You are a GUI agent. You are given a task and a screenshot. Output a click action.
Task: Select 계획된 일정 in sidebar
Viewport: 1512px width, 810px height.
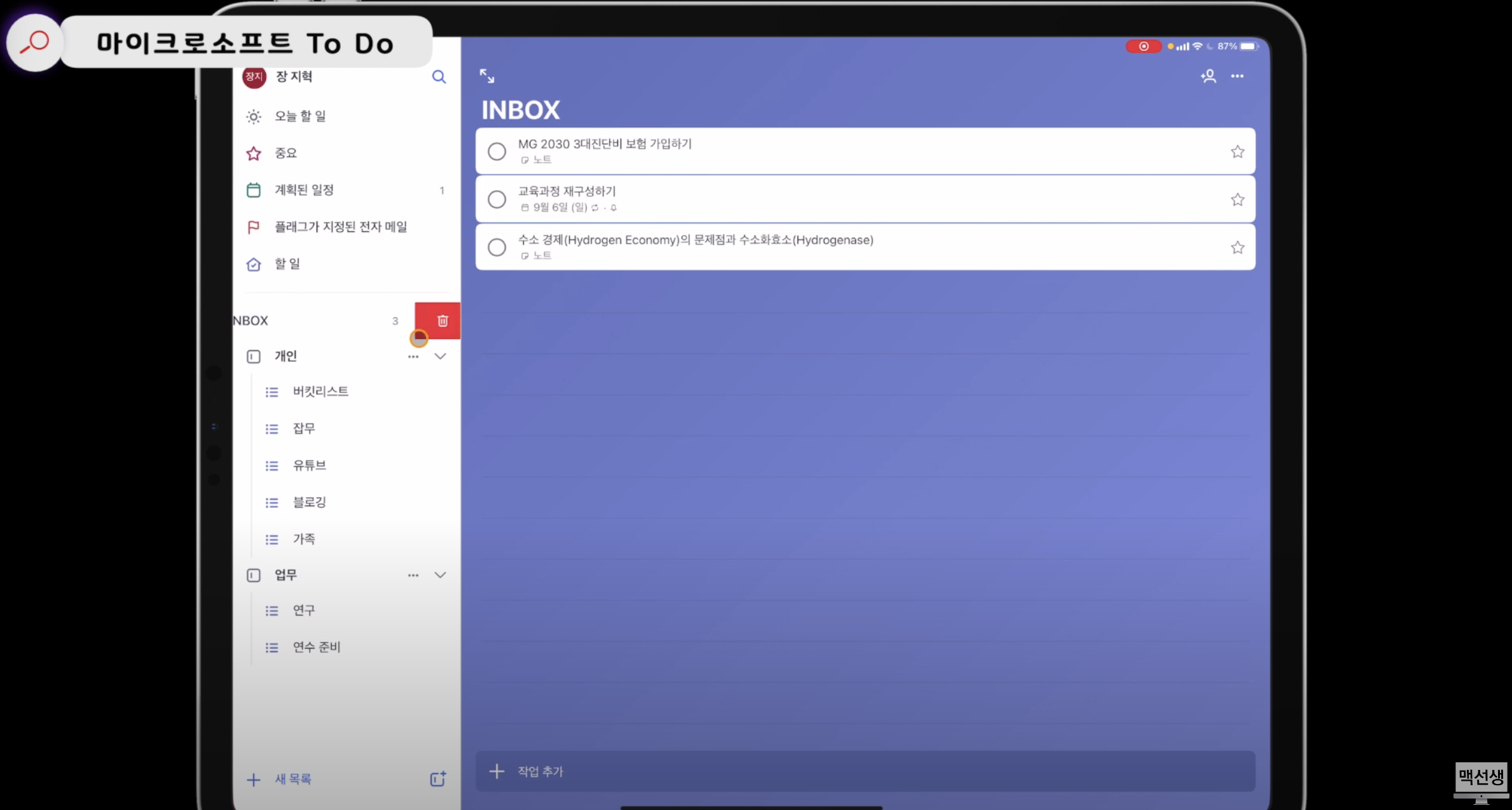(304, 190)
